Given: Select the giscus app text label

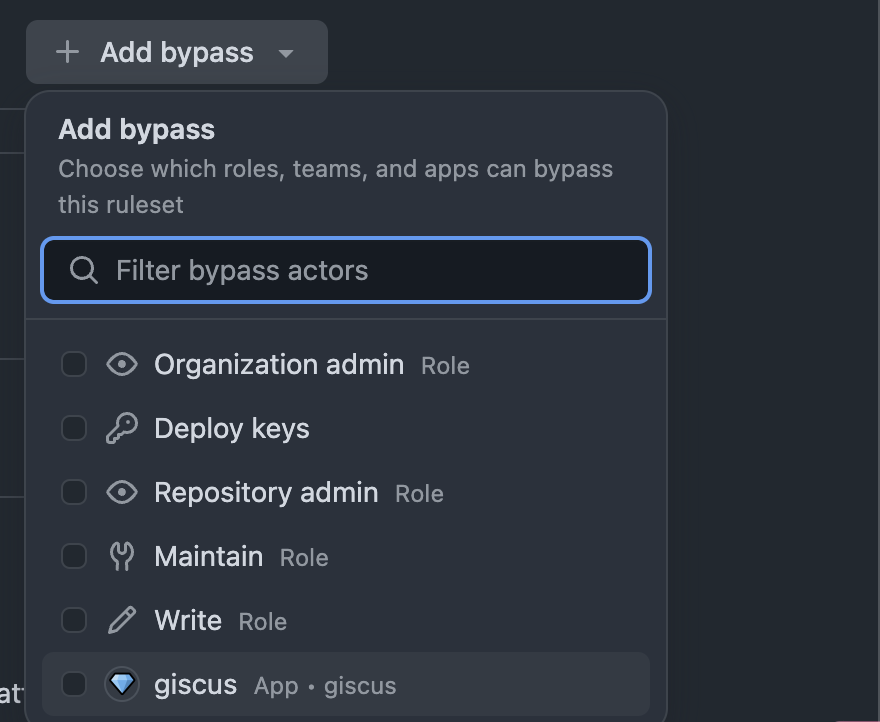Looking at the screenshot, I should coord(196,684).
